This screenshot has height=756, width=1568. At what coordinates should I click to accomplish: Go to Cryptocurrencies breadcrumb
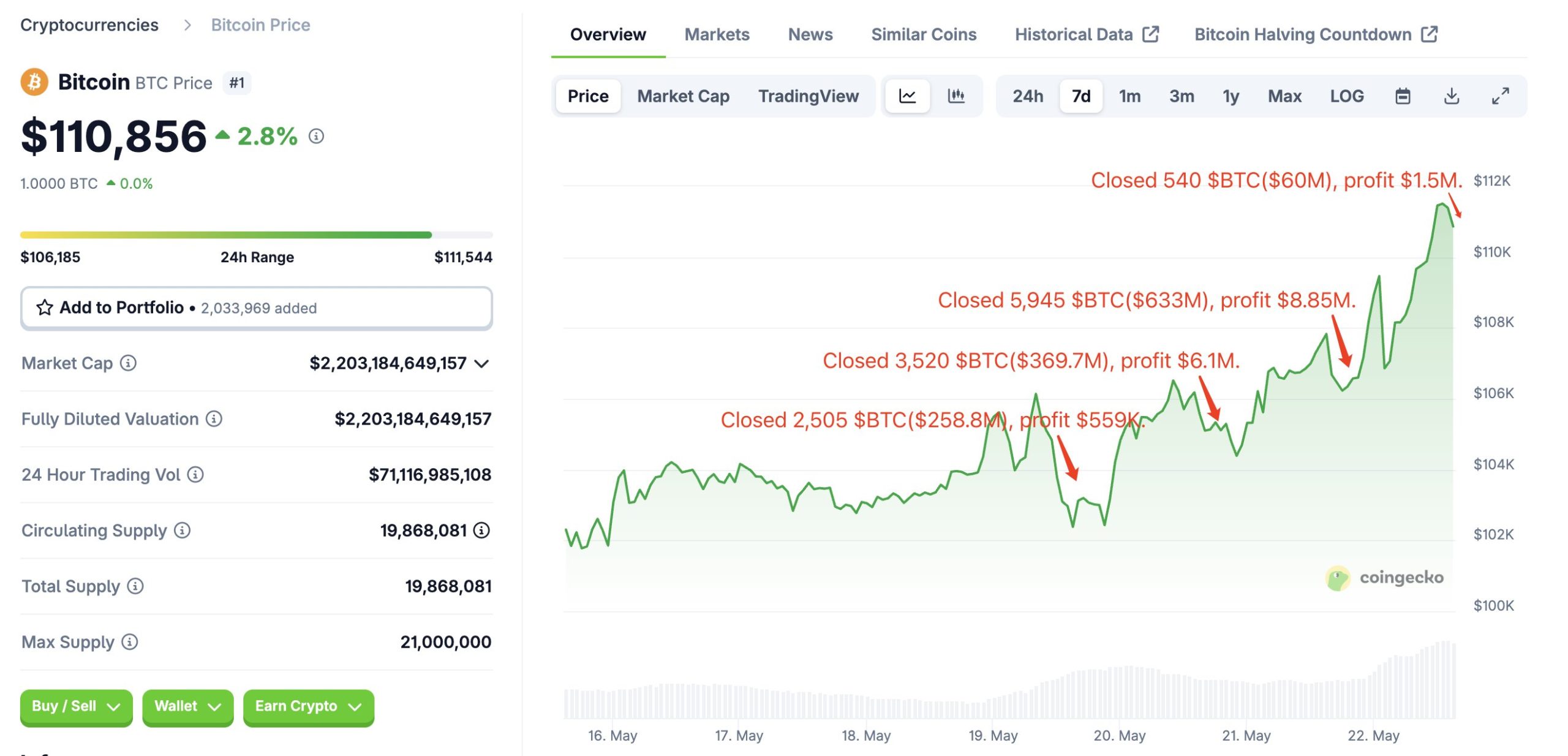(89, 25)
